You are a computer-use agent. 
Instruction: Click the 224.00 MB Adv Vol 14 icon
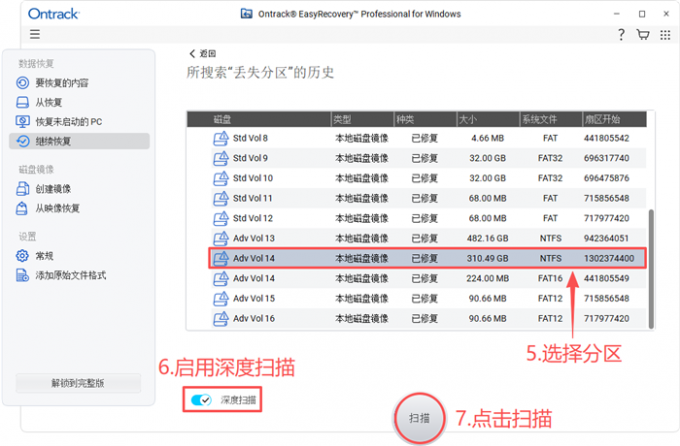pyautogui.click(x=221, y=279)
